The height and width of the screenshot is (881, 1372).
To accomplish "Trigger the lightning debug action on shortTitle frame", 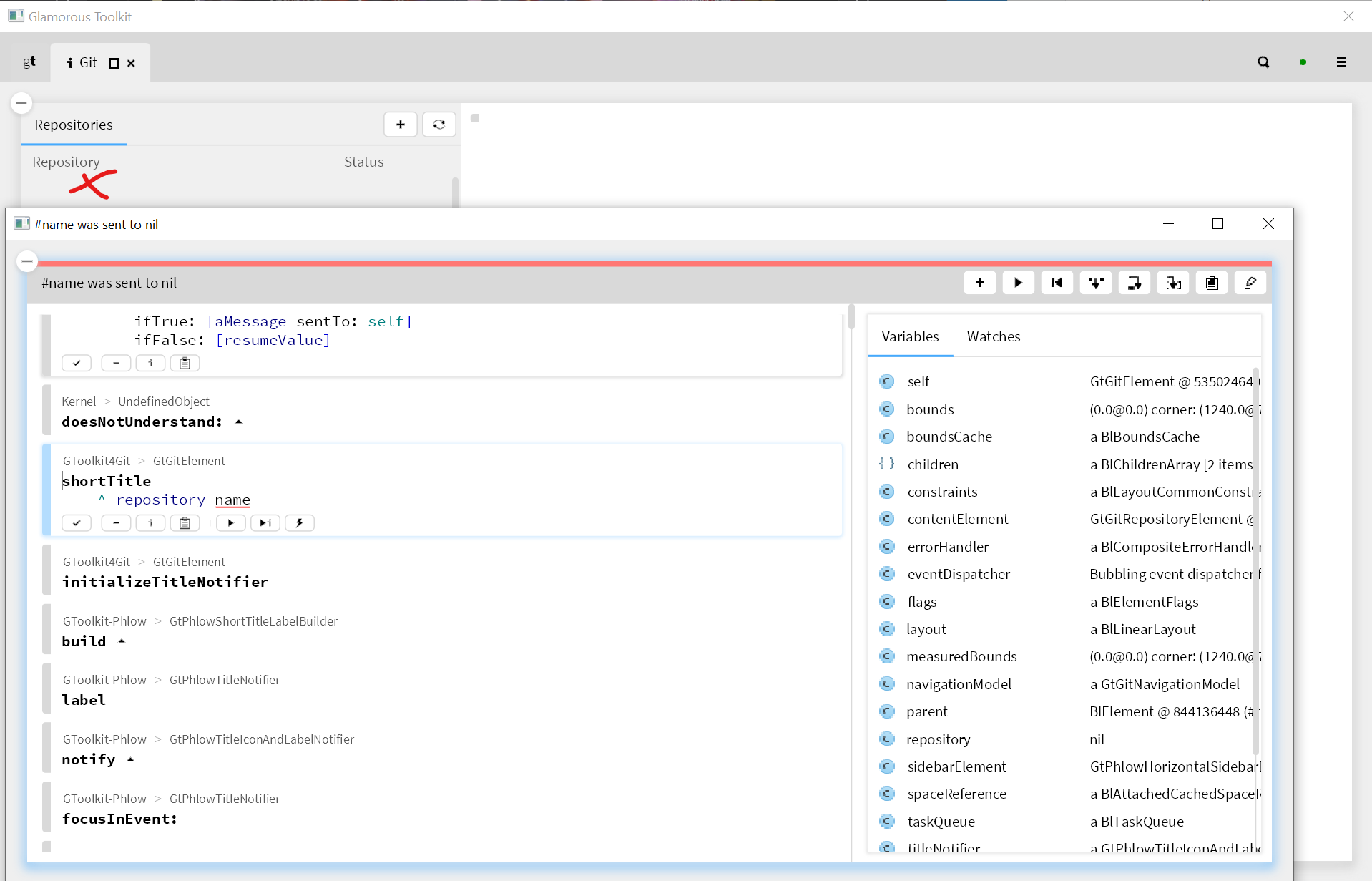I will click(x=299, y=522).
